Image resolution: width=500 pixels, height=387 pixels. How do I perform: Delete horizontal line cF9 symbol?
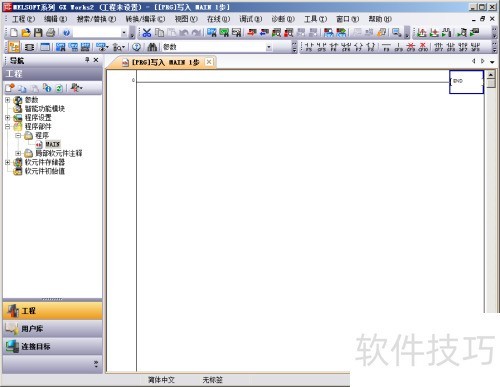[411, 47]
